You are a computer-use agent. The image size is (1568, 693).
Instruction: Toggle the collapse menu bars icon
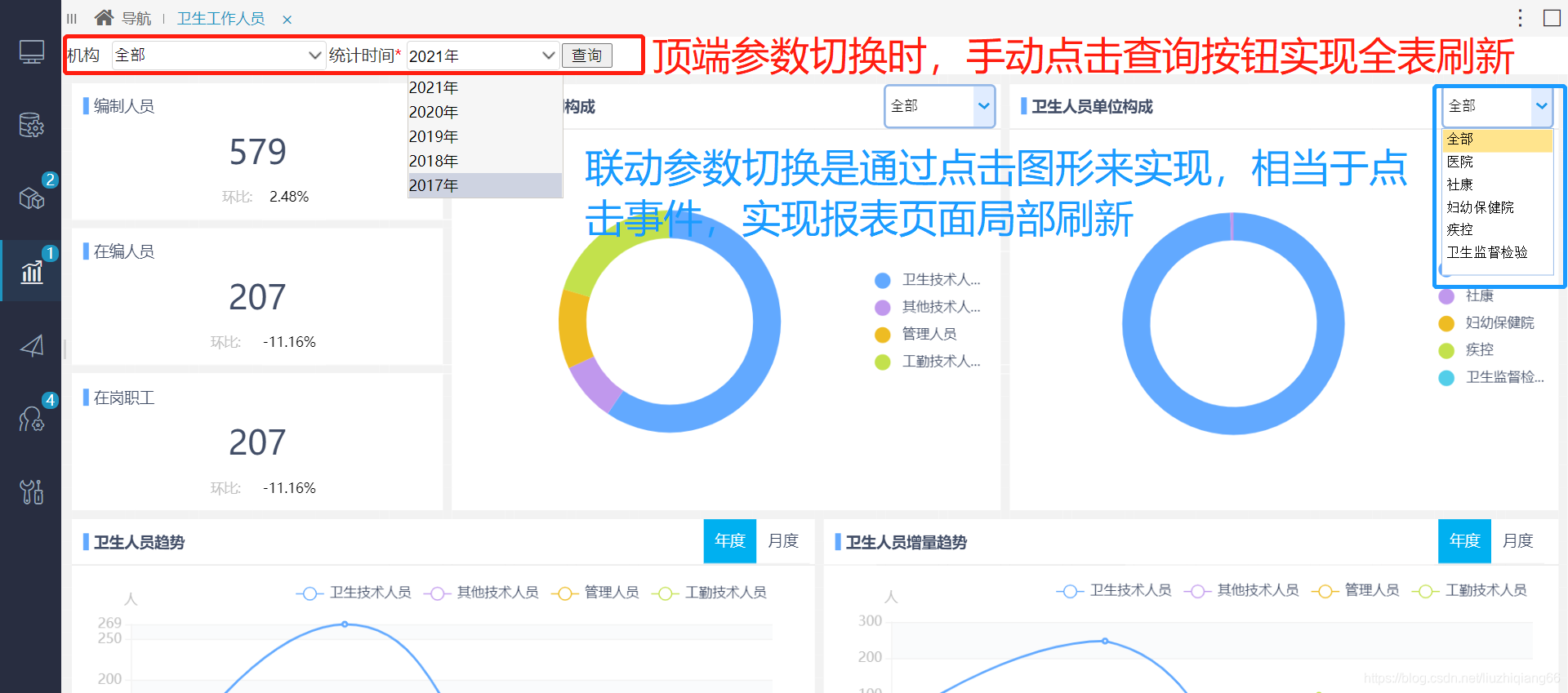(x=72, y=18)
